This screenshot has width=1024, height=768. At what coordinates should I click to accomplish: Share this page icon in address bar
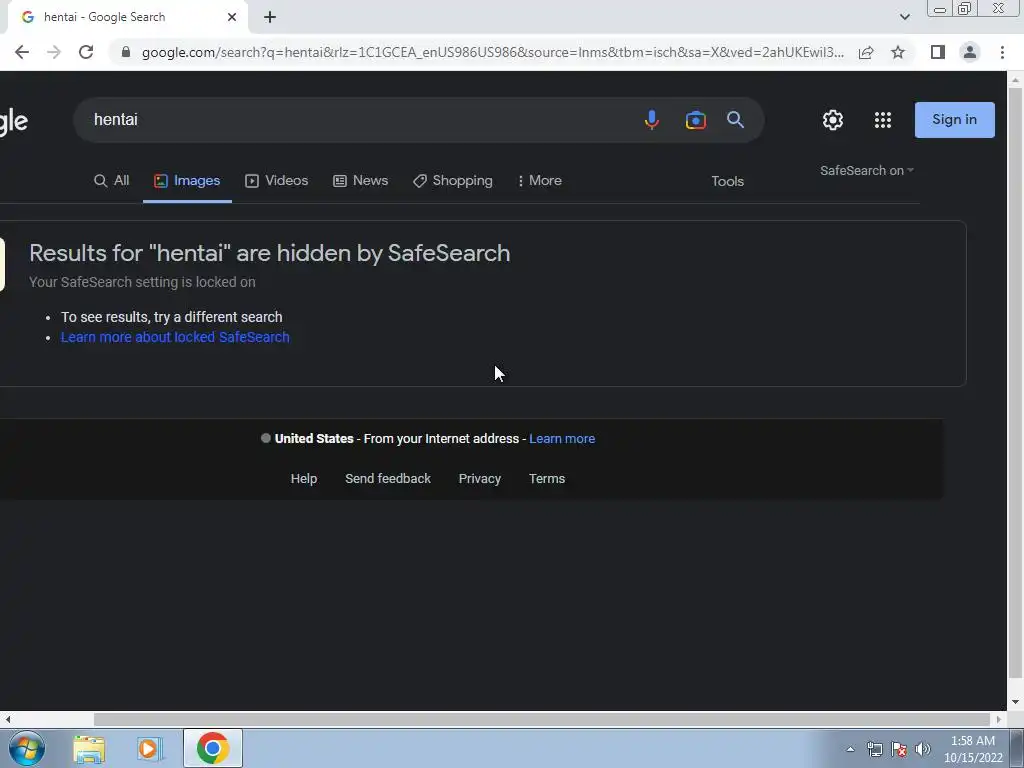coord(866,52)
